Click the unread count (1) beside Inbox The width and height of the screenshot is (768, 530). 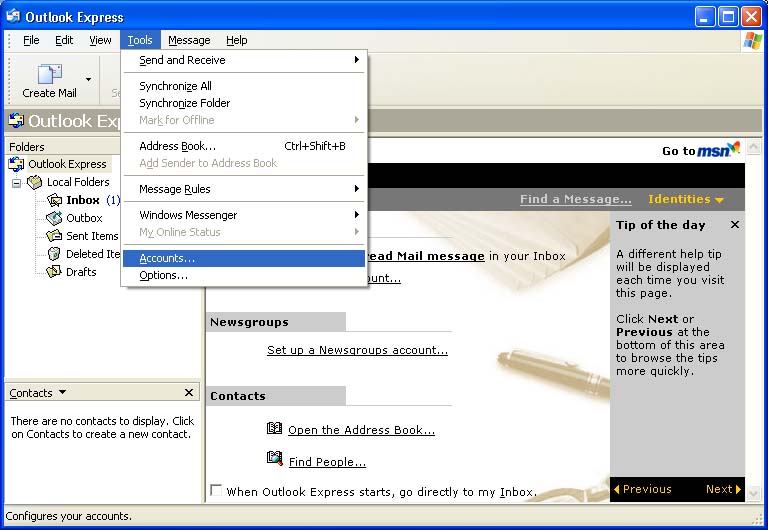pos(113,200)
